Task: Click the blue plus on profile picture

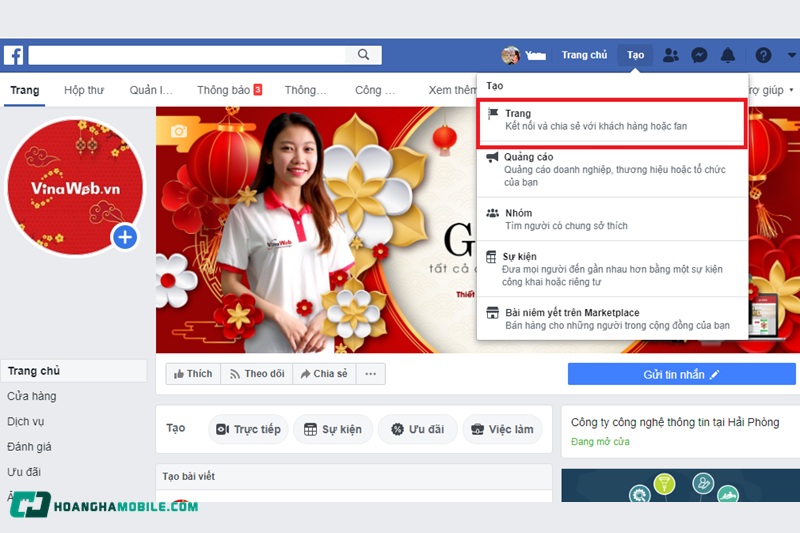Action: click(125, 237)
